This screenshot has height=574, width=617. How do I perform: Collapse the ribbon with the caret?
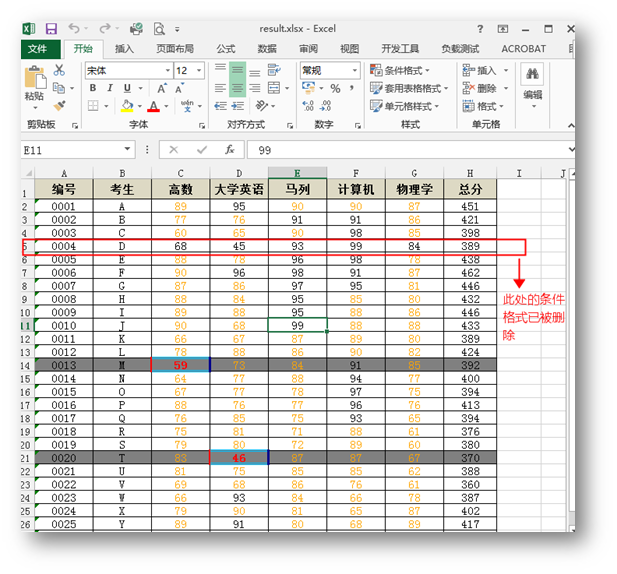click(x=571, y=126)
